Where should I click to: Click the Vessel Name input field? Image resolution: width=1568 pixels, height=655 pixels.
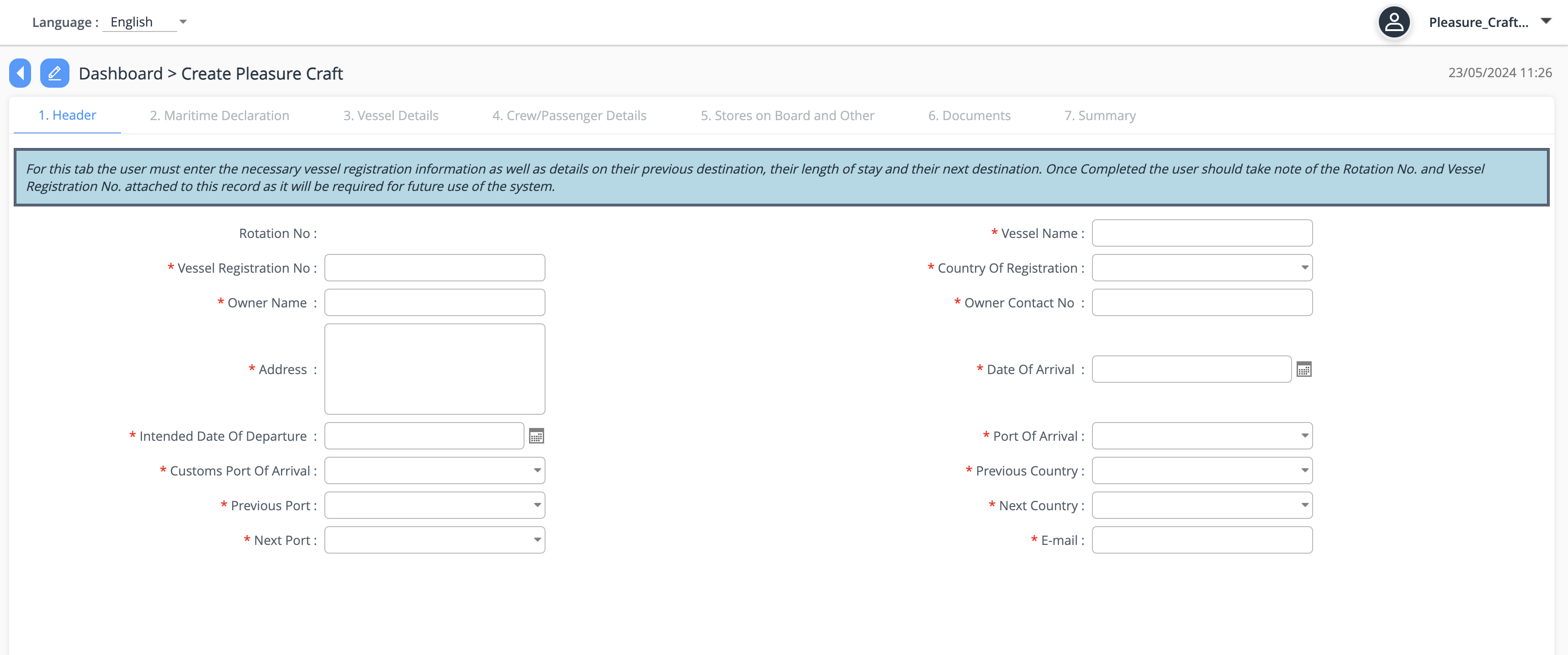point(1202,233)
